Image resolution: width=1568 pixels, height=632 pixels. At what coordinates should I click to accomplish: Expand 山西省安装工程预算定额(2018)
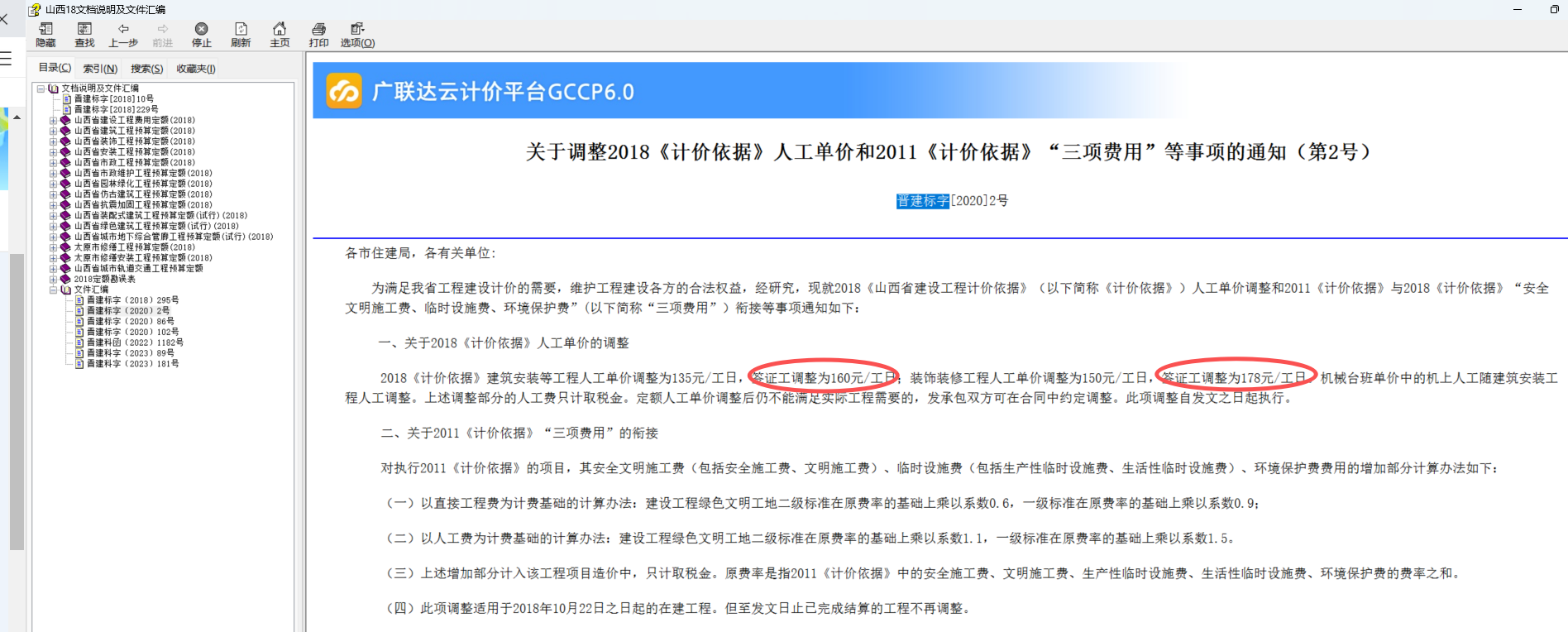pyautogui.click(x=53, y=152)
